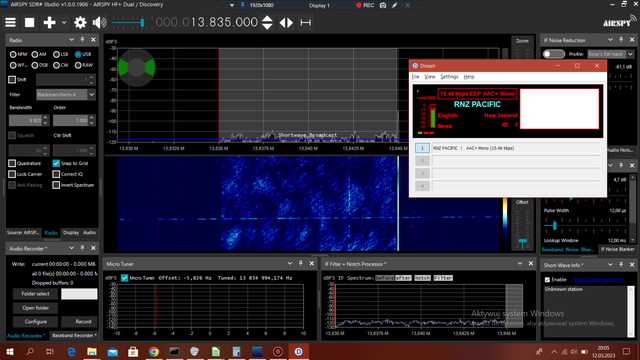Close the Audio Recorder panel

click(93, 248)
